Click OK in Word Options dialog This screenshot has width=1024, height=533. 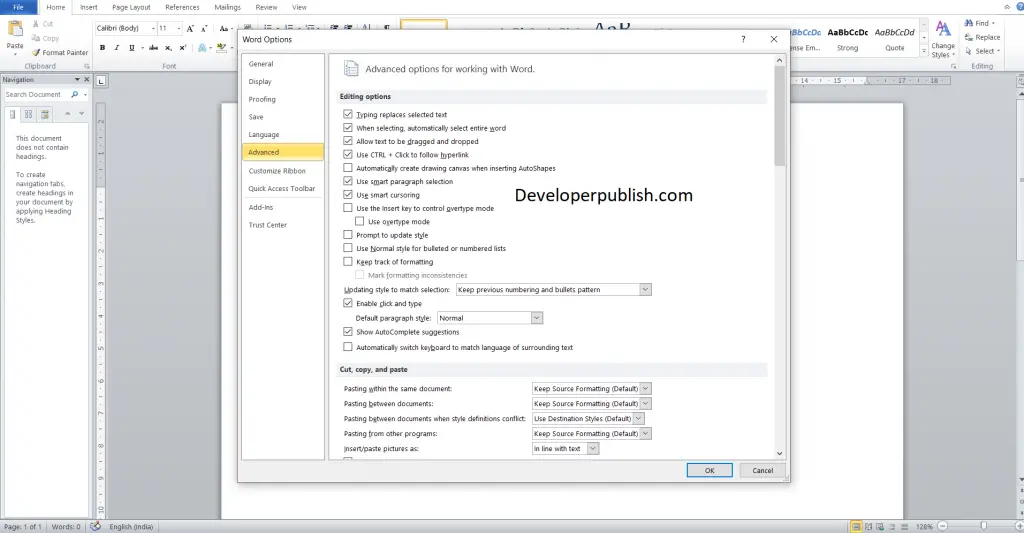pyautogui.click(x=709, y=470)
